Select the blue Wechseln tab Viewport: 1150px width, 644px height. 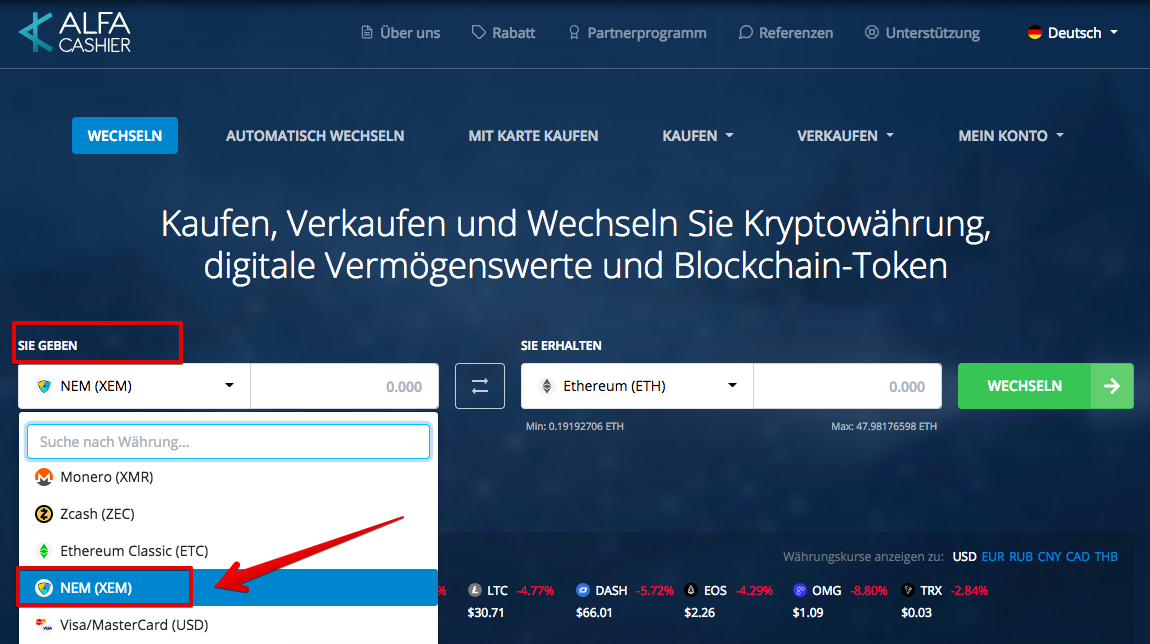coord(125,136)
